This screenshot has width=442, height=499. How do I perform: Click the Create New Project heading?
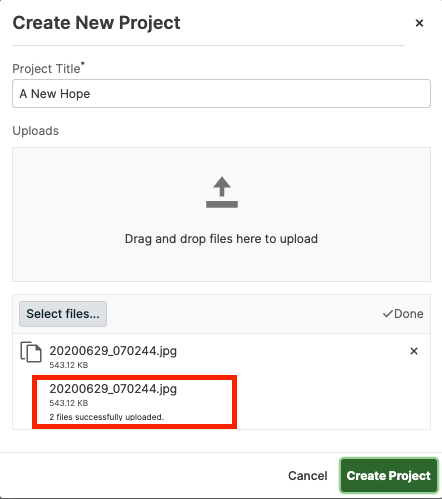point(96,23)
